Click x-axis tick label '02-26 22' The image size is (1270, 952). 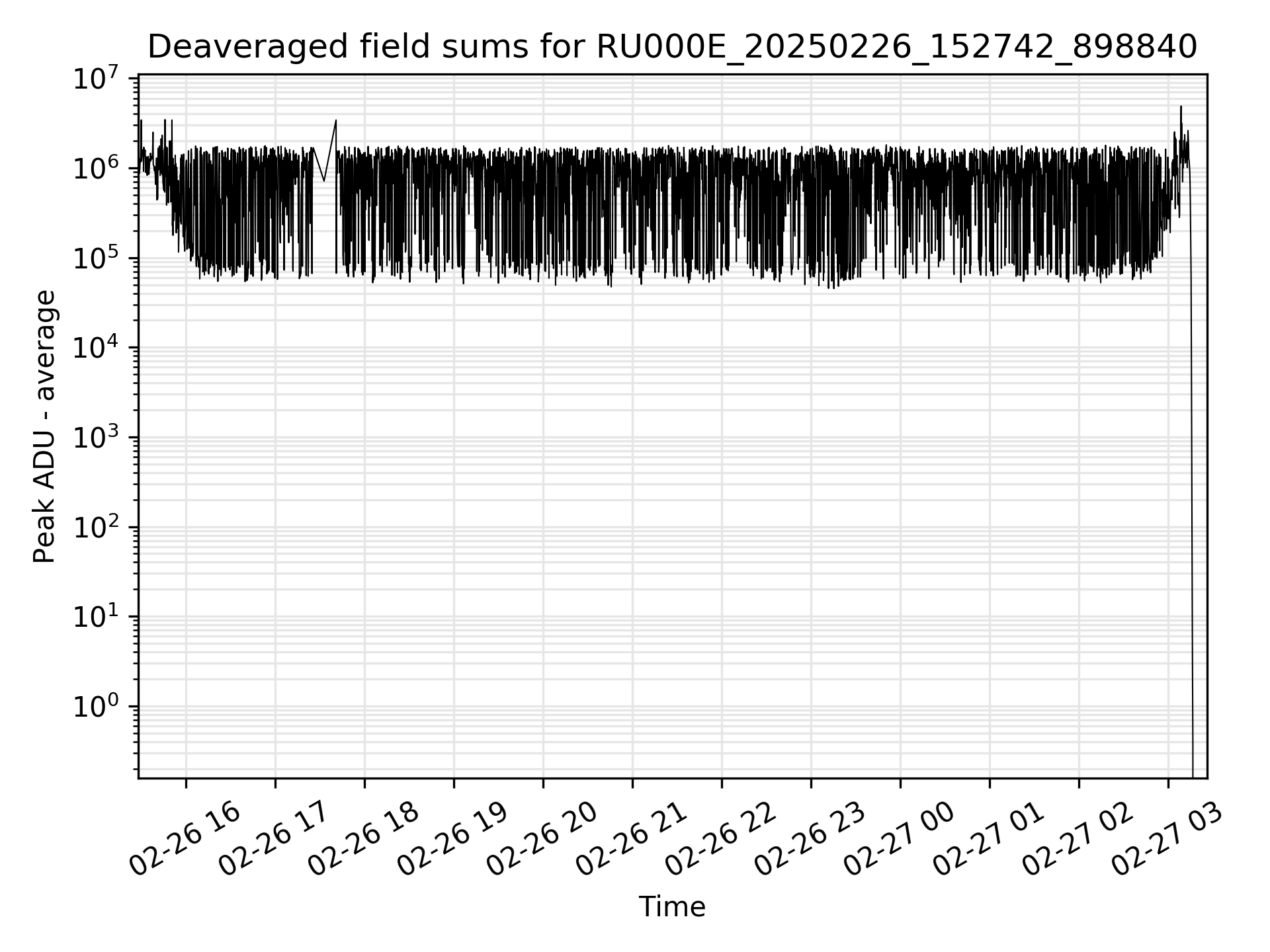click(x=721, y=840)
